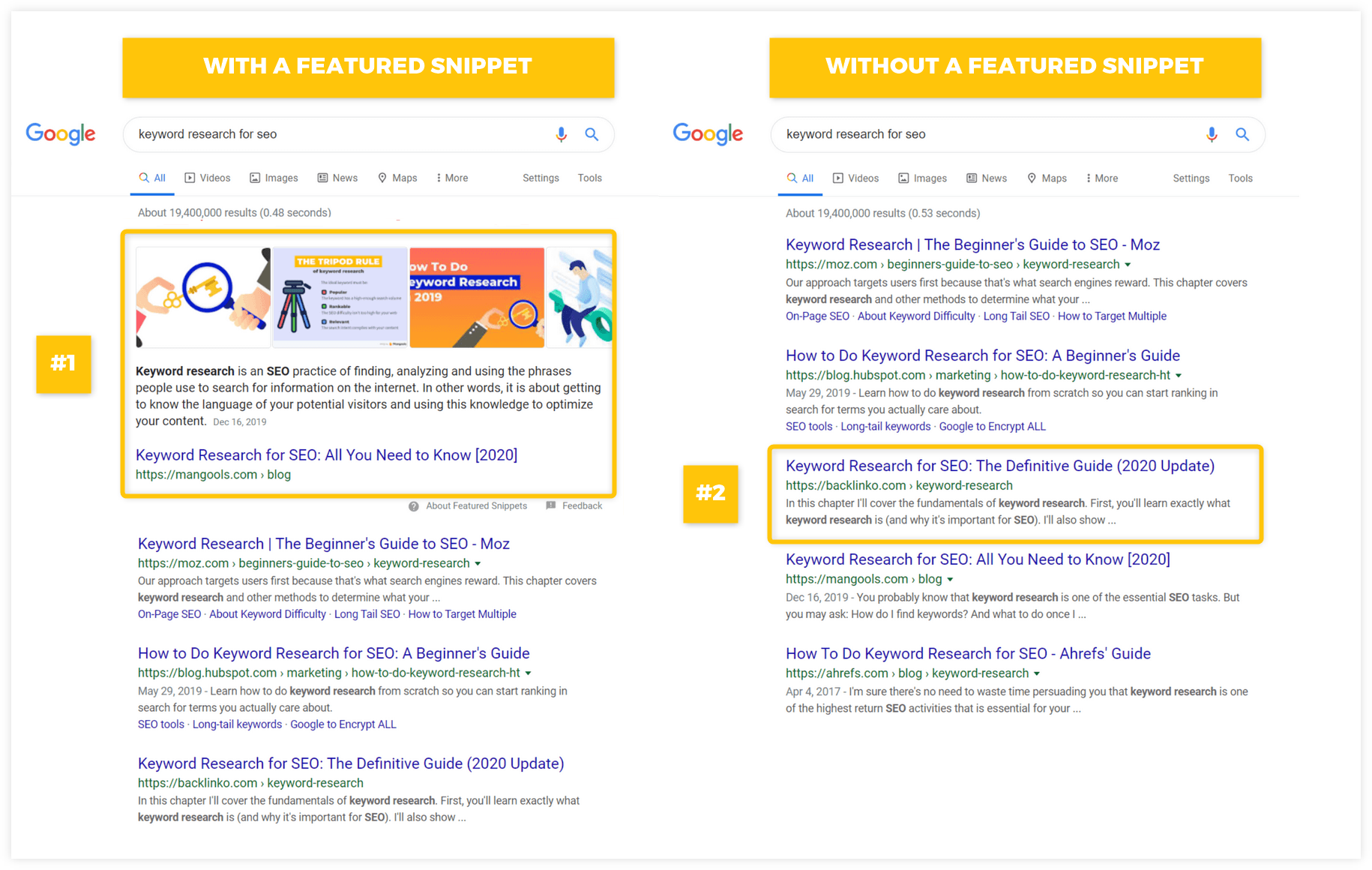Open HubSpot Beginner's Guide link in left results
Viewport: 1372px width, 870px height.
pos(334,653)
